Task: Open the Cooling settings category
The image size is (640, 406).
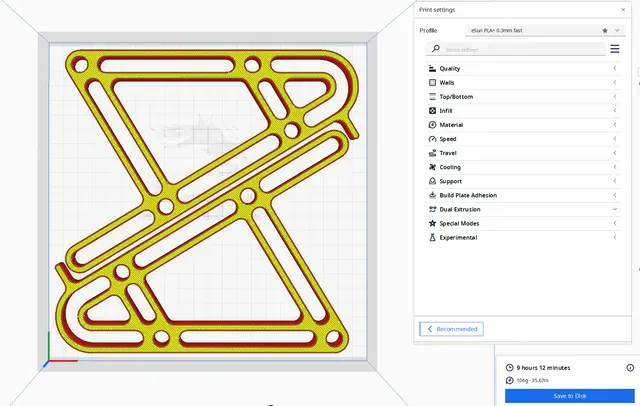Action: pyautogui.click(x=522, y=167)
